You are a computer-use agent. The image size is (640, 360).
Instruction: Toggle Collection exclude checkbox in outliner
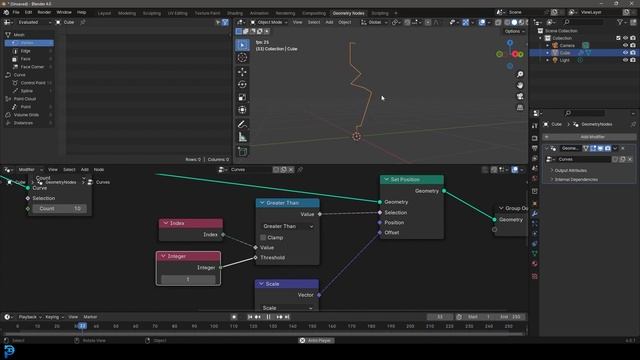click(x=618, y=38)
